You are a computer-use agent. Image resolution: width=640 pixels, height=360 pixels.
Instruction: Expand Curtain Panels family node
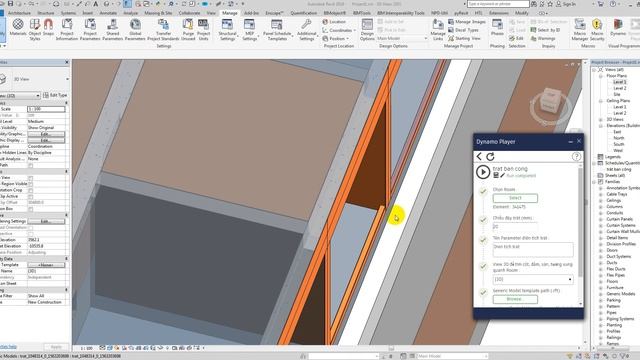coord(600,219)
